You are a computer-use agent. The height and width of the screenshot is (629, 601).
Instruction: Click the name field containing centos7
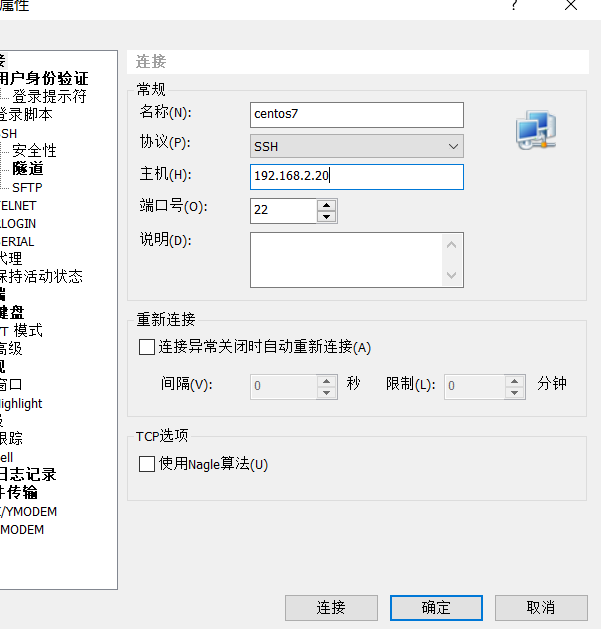tap(357, 114)
